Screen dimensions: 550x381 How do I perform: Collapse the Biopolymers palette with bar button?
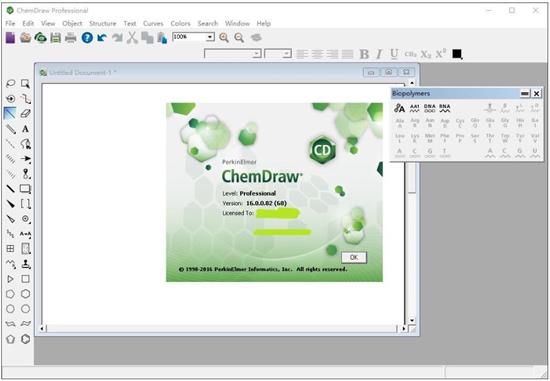pos(525,93)
